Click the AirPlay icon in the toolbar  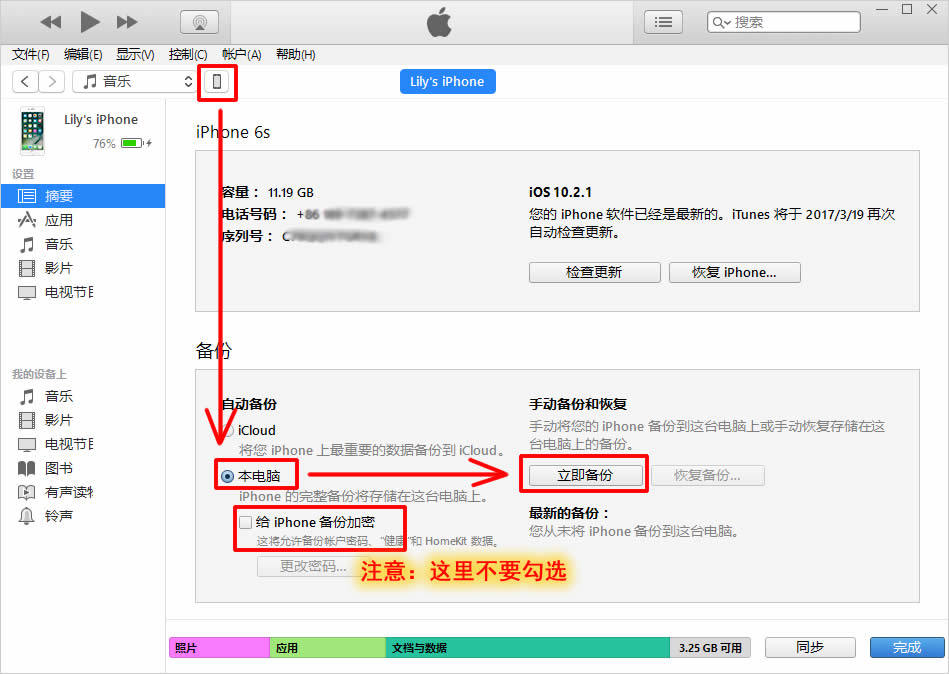coord(198,21)
